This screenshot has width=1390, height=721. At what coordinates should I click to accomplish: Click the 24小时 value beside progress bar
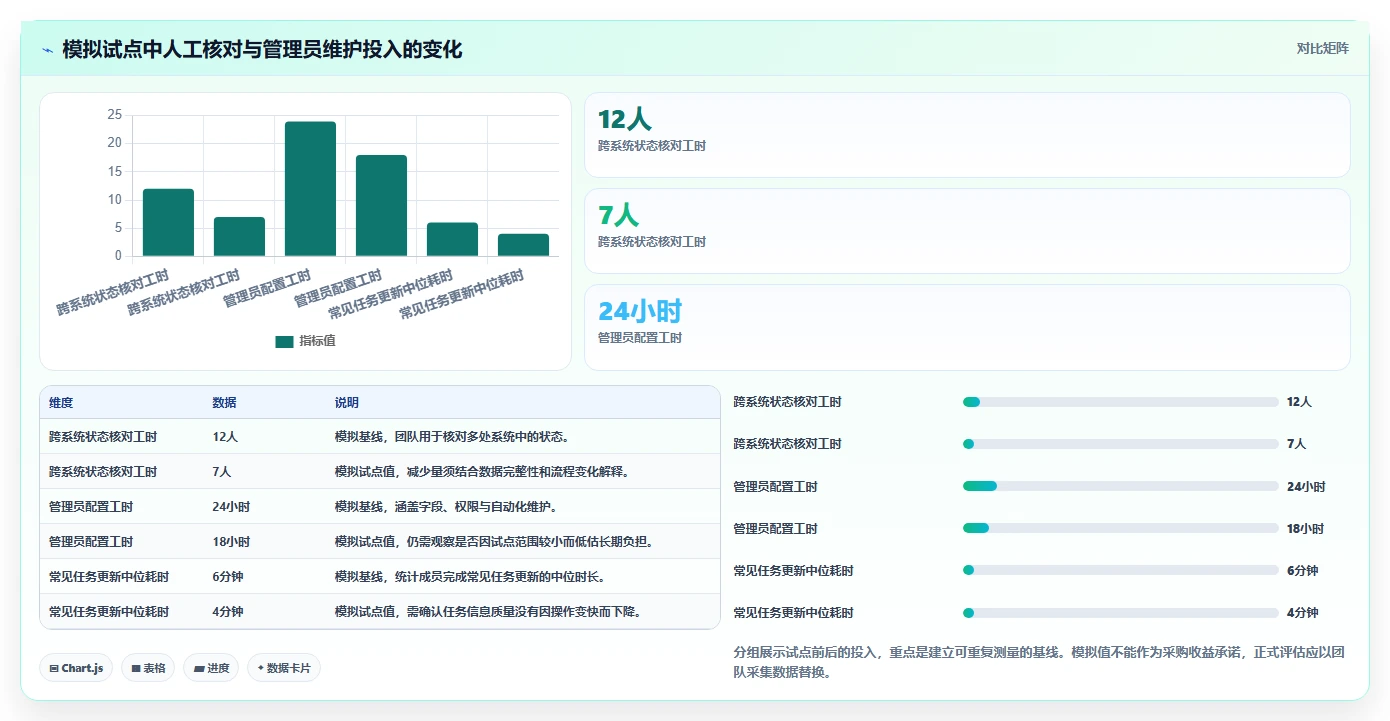click(x=1306, y=487)
